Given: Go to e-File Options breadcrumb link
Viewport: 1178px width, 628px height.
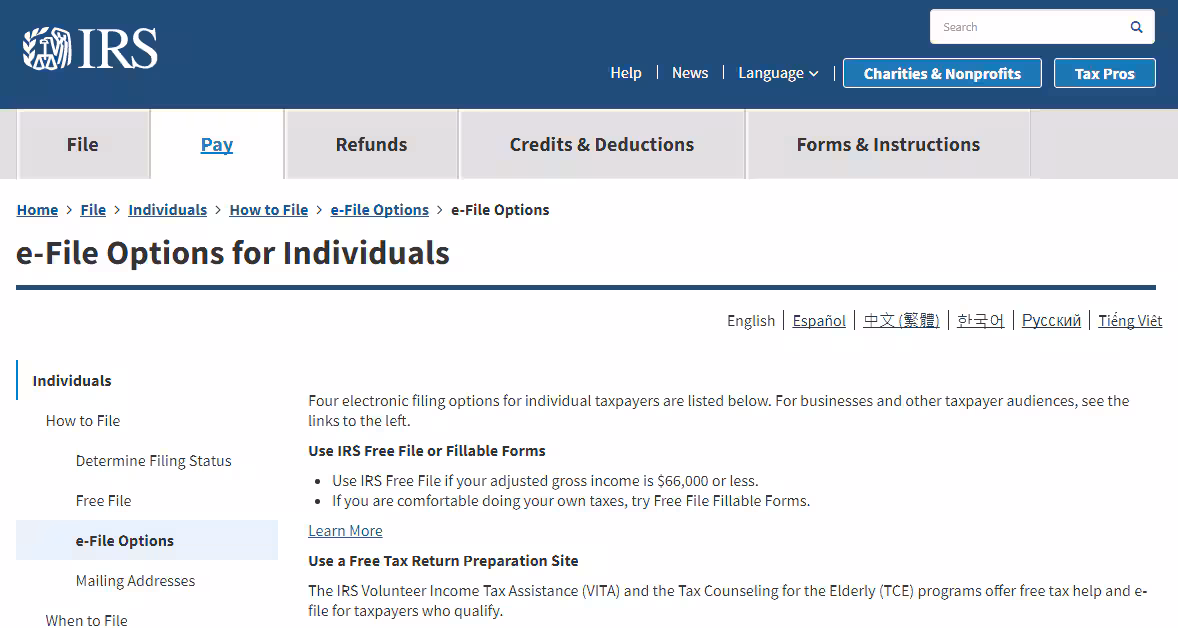Looking at the screenshot, I should pos(379,210).
